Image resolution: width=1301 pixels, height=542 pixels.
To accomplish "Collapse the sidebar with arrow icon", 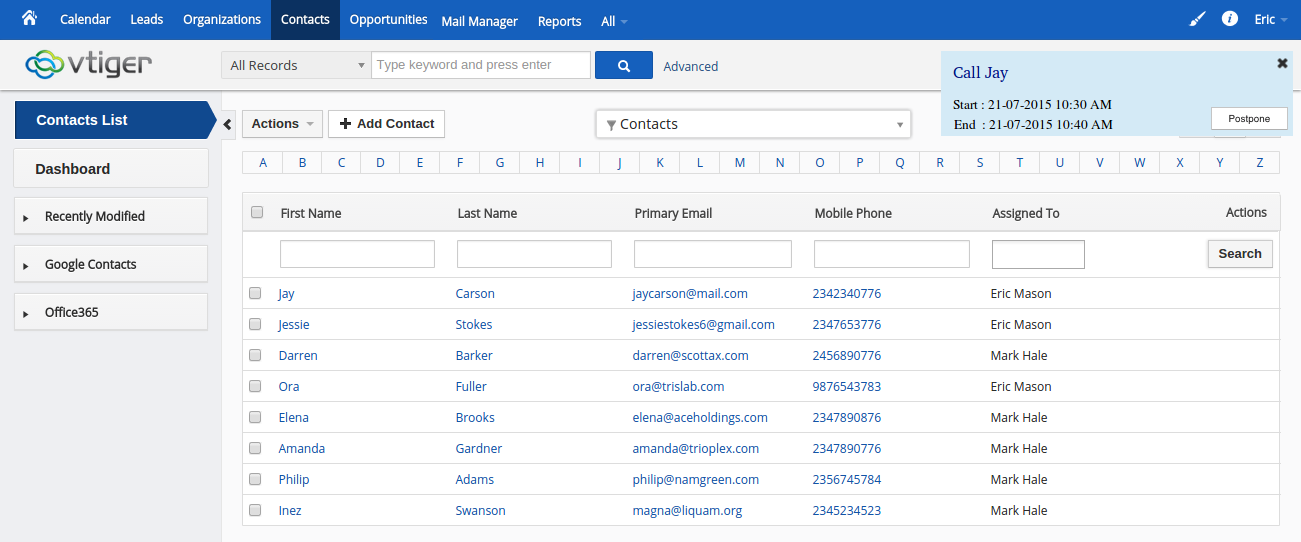I will point(227,124).
